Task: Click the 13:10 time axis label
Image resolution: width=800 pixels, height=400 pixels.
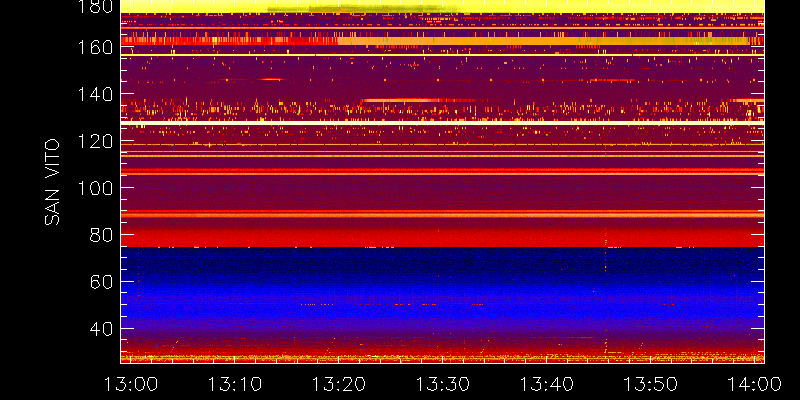Action: [x=235, y=384]
